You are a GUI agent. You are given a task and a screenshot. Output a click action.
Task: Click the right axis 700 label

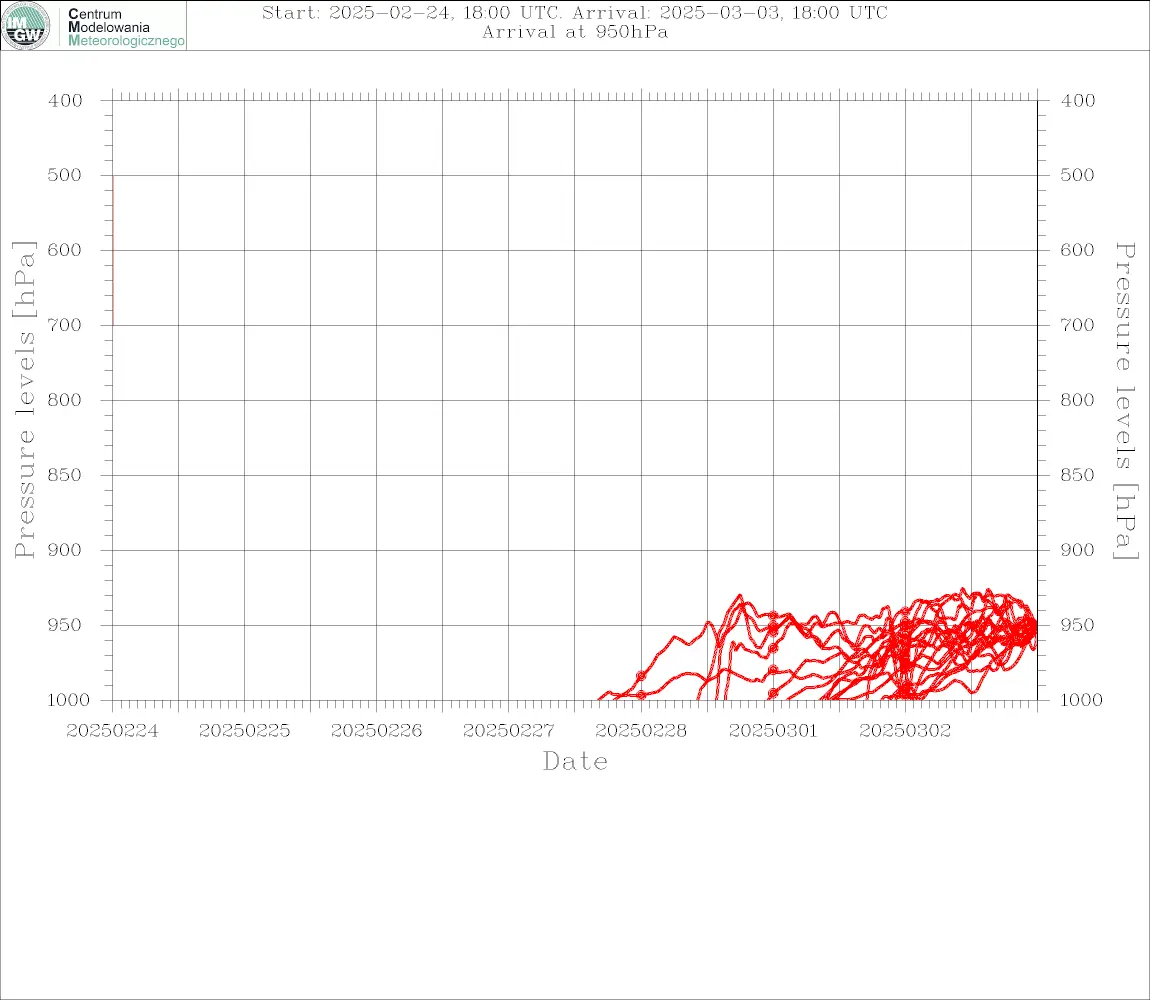coord(1077,325)
